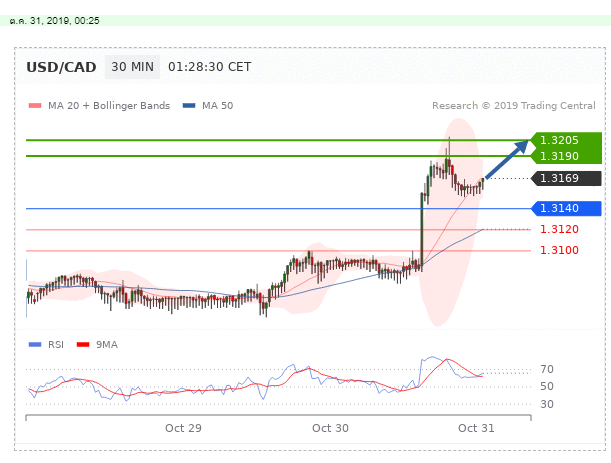Click the 1.3205 resistance price label

tap(559, 140)
